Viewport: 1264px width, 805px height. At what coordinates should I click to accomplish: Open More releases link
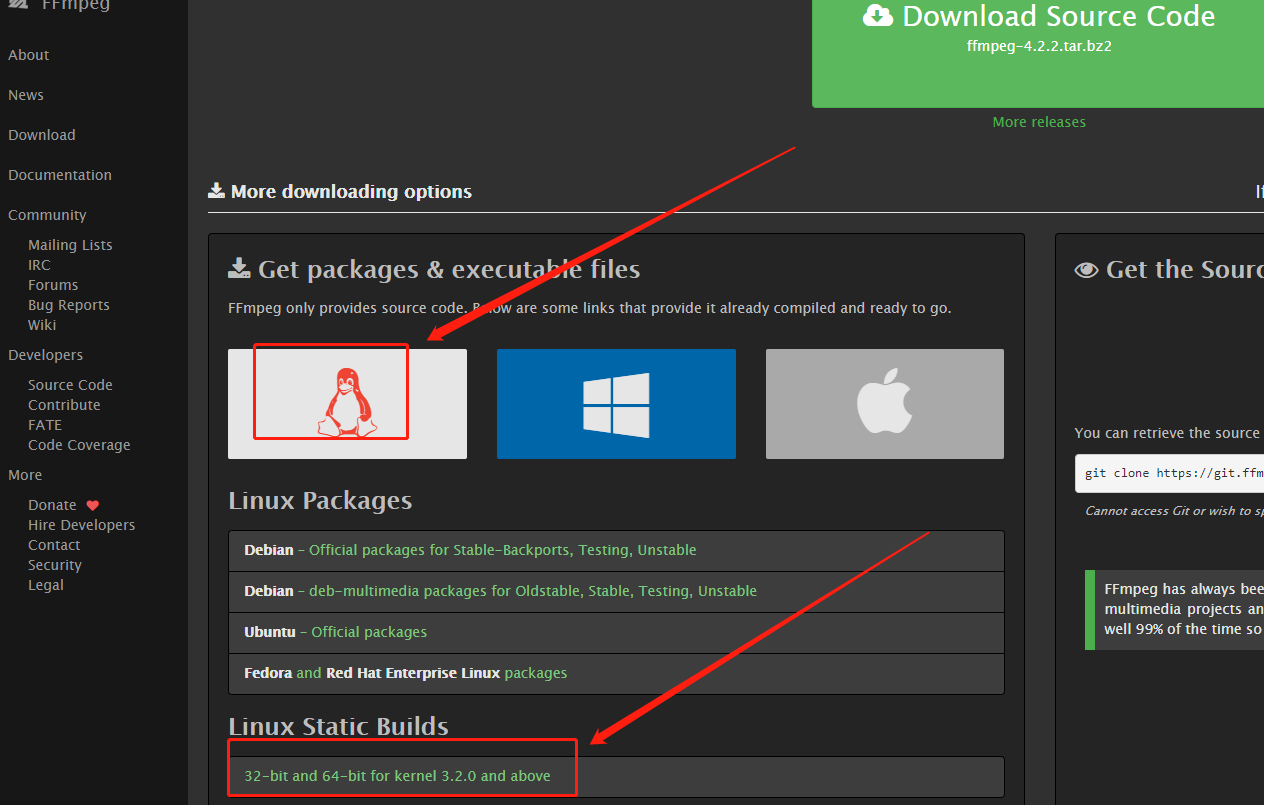click(1039, 122)
